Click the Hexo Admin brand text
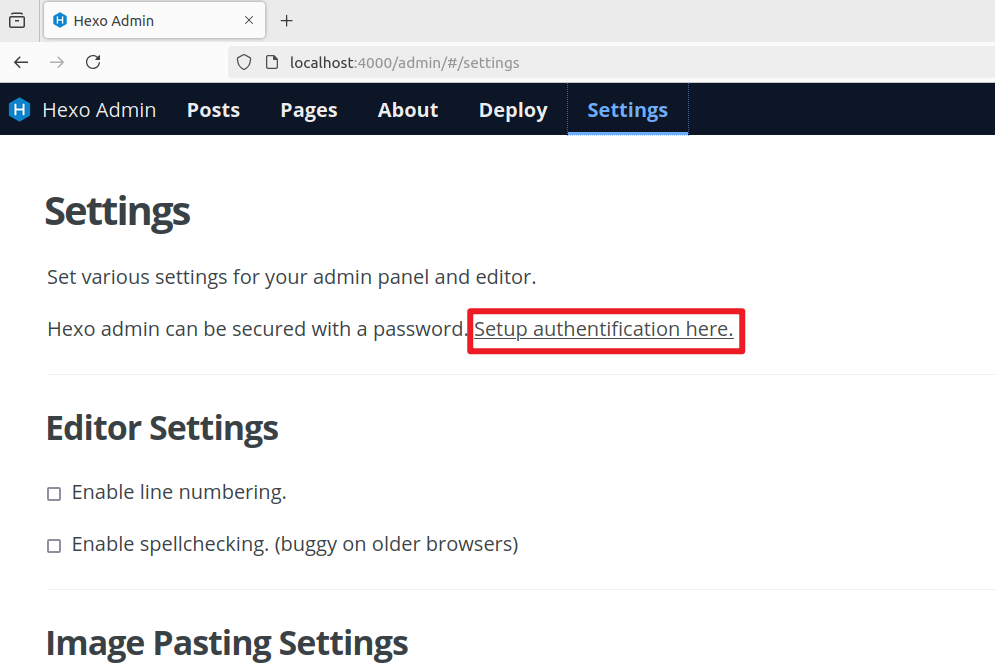Viewport: 995px width, 669px height. coord(99,110)
